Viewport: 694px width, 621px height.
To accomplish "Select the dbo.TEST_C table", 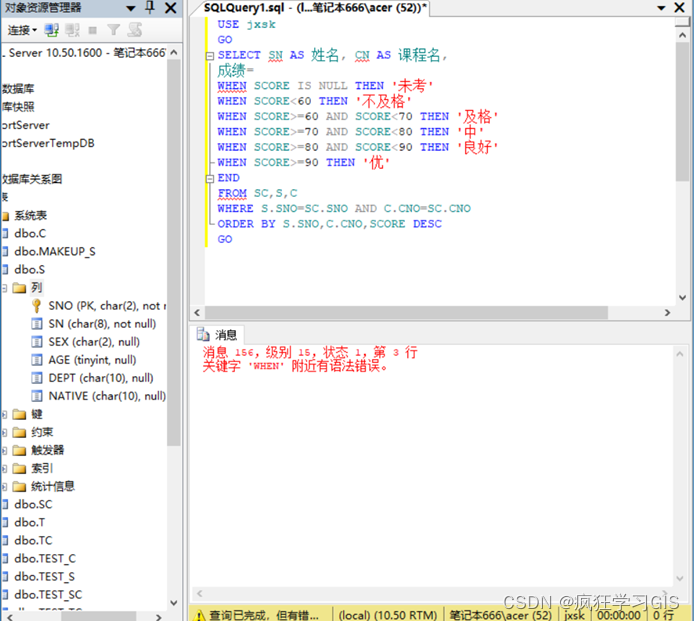I will tap(45, 559).
